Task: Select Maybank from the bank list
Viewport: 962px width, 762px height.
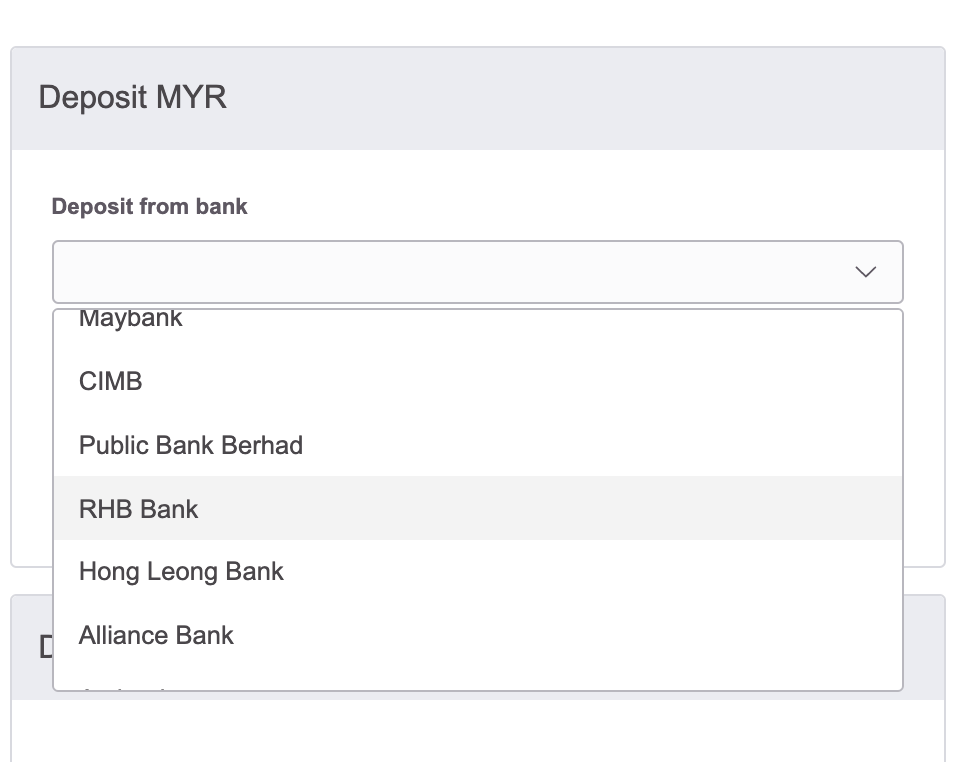Action: coord(477,318)
